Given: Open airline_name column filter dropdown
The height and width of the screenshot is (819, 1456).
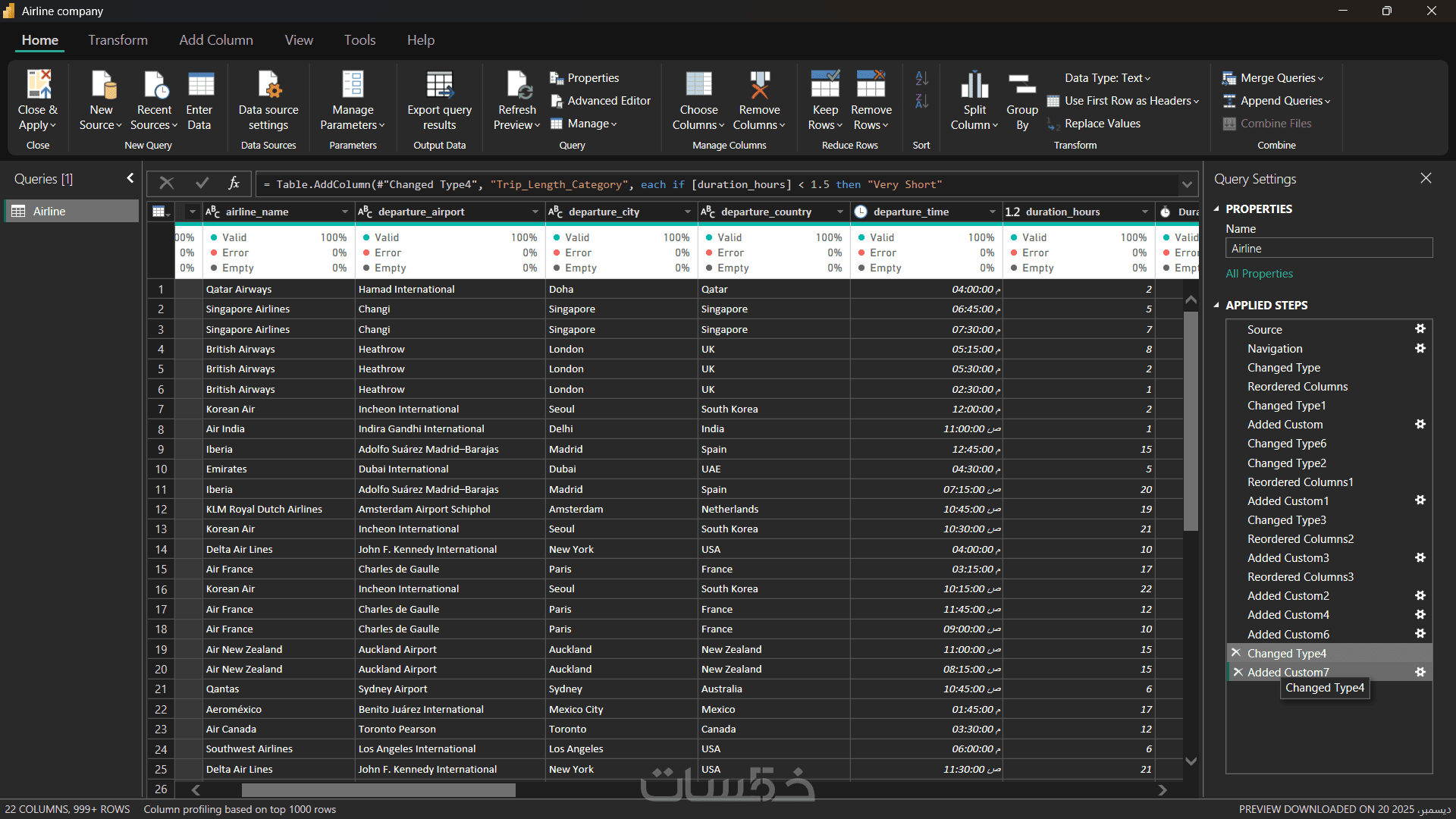Looking at the screenshot, I should (344, 212).
